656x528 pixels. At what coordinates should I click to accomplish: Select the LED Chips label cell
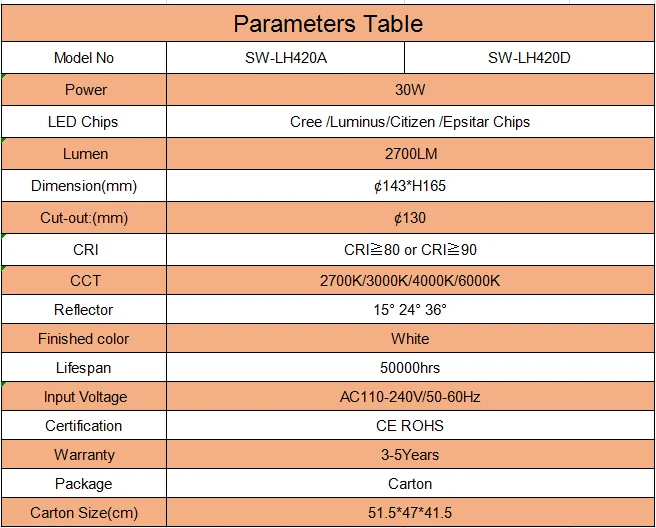(x=84, y=122)
